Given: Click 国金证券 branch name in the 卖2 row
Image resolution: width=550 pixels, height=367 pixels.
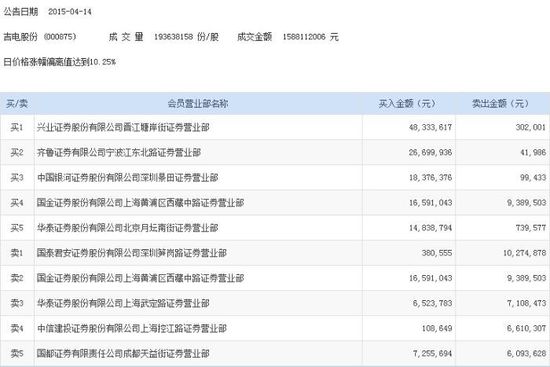Looking at the screenshot, I should [140, 278].
